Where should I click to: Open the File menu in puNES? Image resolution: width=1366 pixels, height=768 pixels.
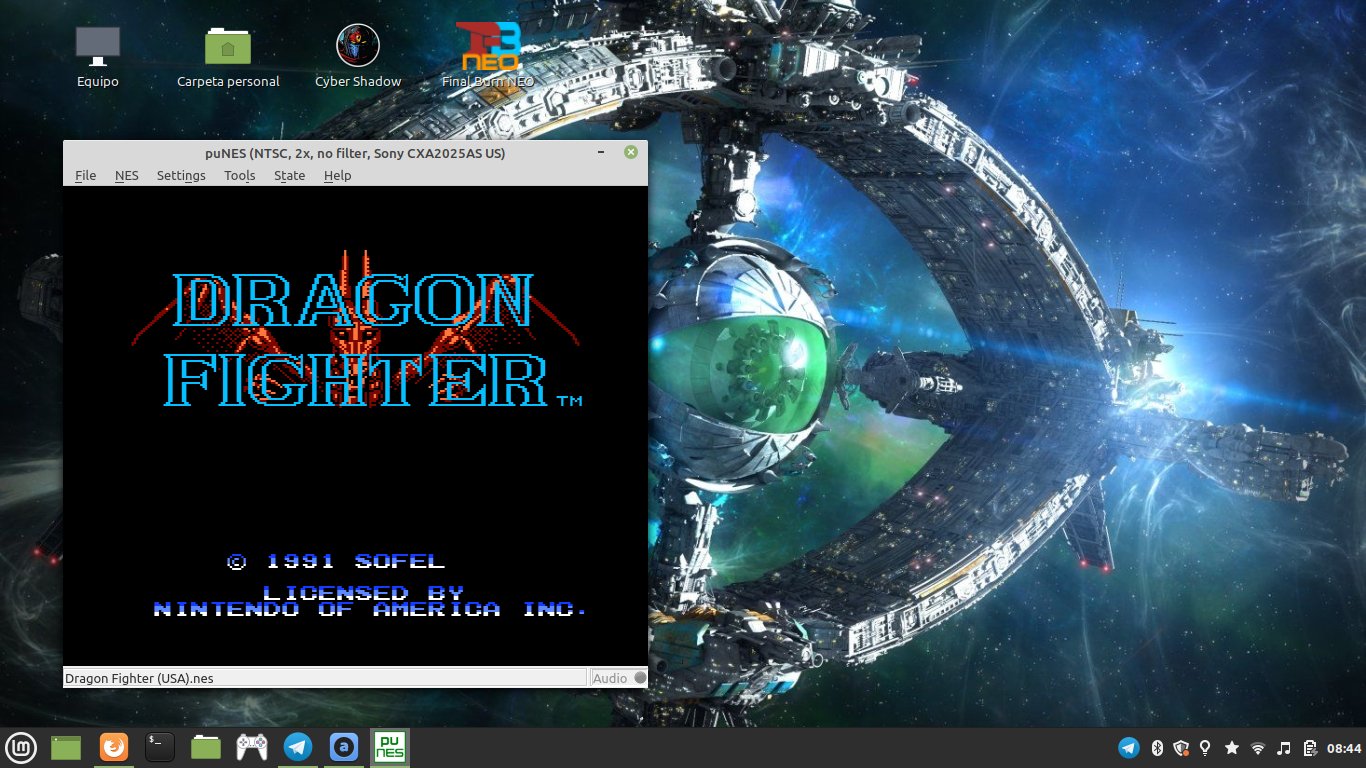pos(86,175)
